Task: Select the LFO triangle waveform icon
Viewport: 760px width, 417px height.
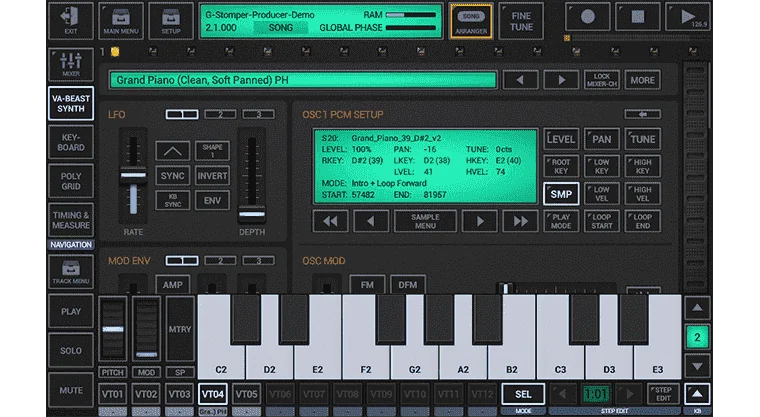Action: 173,151
